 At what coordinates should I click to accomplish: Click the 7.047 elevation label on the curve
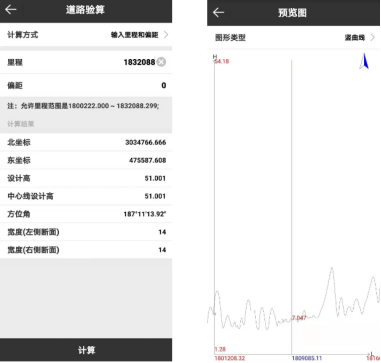point(299,318)
